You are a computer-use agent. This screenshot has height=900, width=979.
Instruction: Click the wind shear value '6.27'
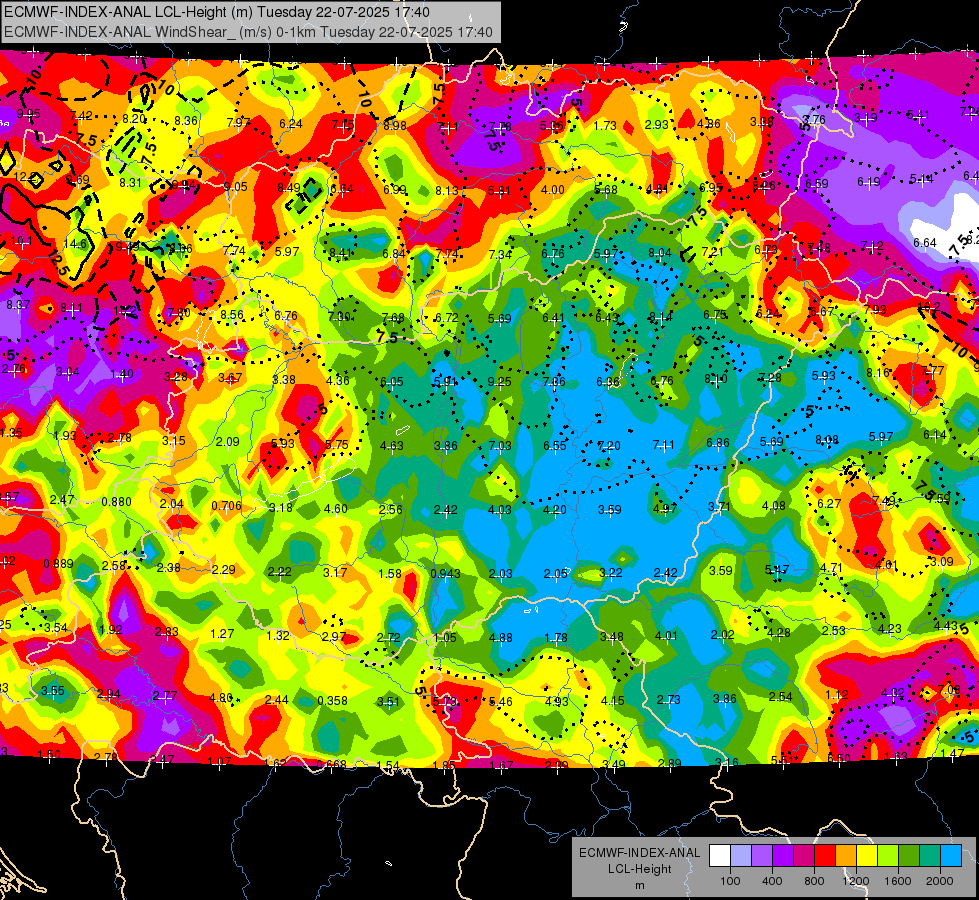(829, 503)
